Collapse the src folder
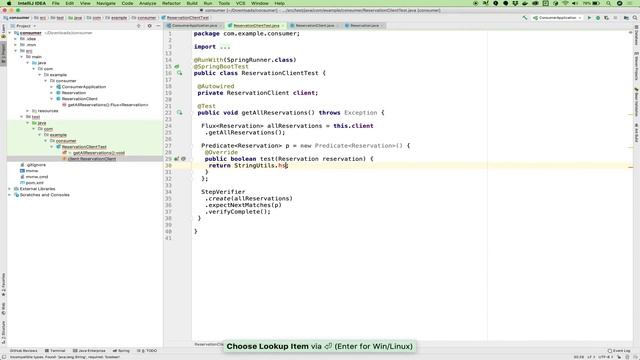Image resolution: width=640 pixels, height=360 pixels. click(16, 51)
